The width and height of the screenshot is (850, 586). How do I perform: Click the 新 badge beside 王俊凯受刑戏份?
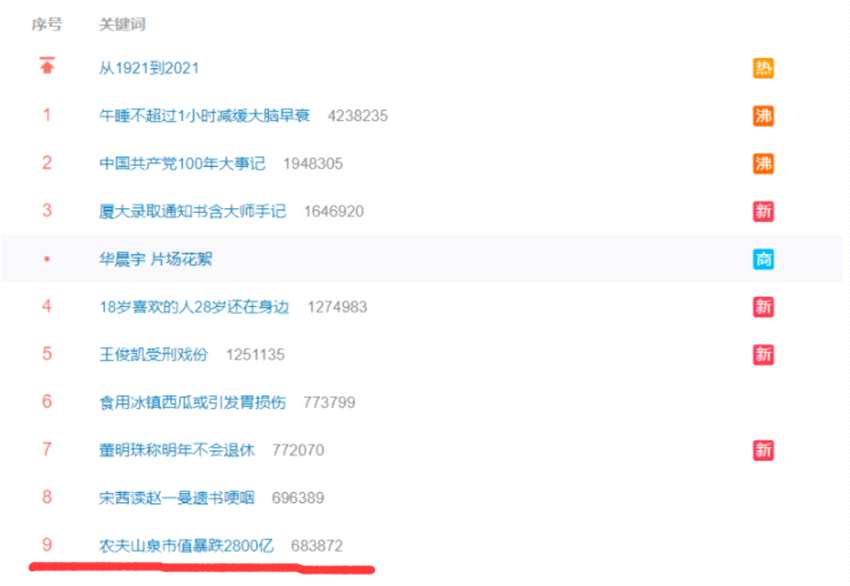(763, 355)
